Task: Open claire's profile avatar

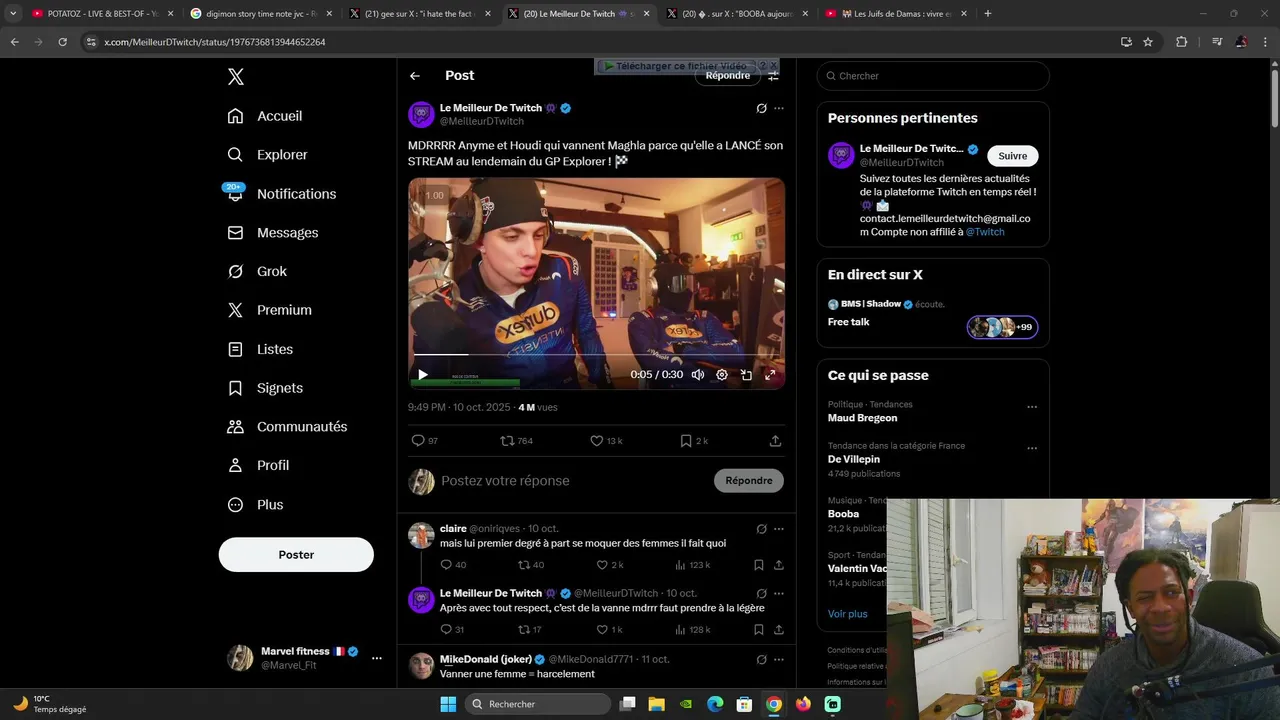Action: click(x=421, y=535)
